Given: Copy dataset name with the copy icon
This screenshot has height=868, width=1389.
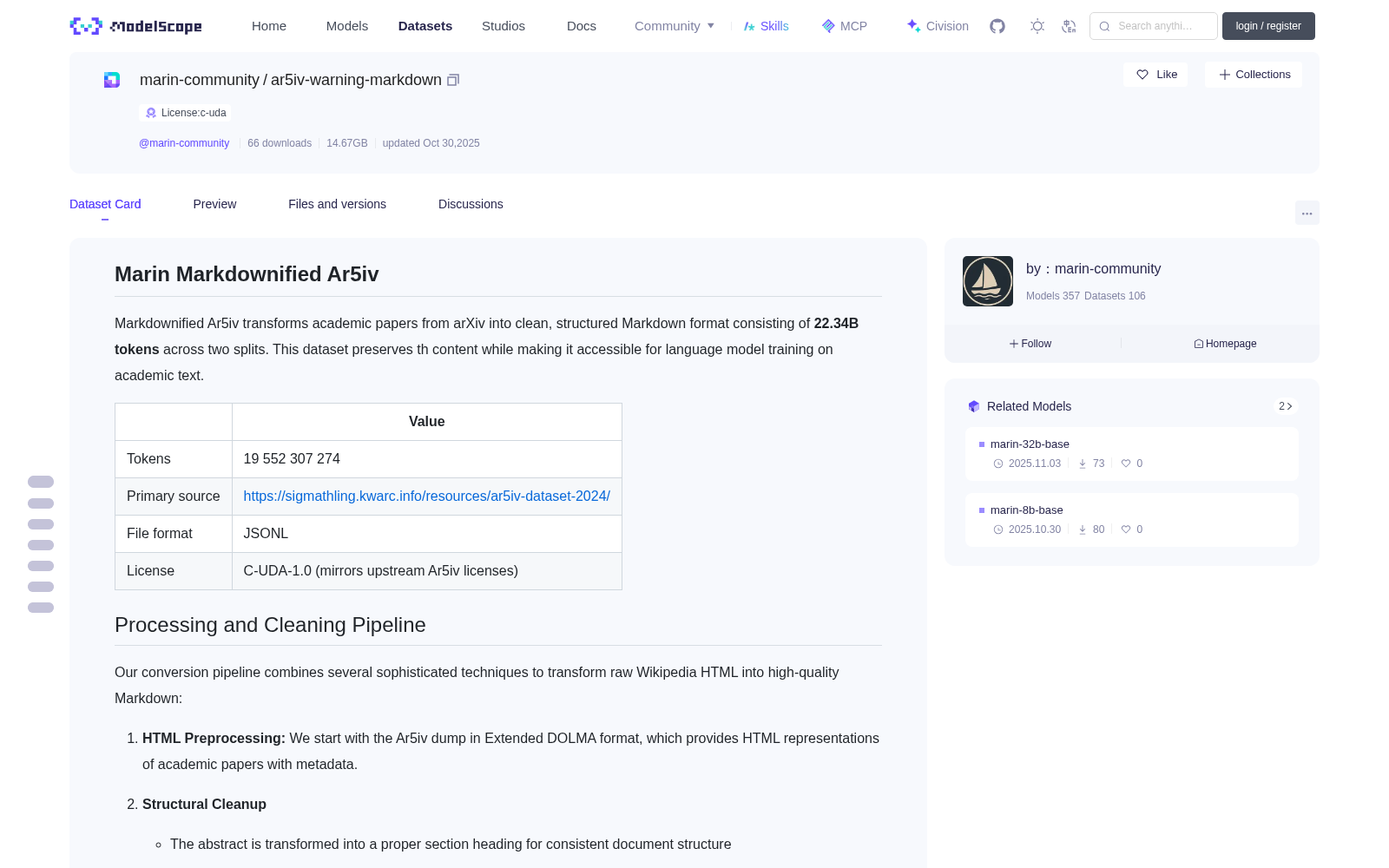Looking at the screenshot, I should pyautogui.click(x=453, y=80).
